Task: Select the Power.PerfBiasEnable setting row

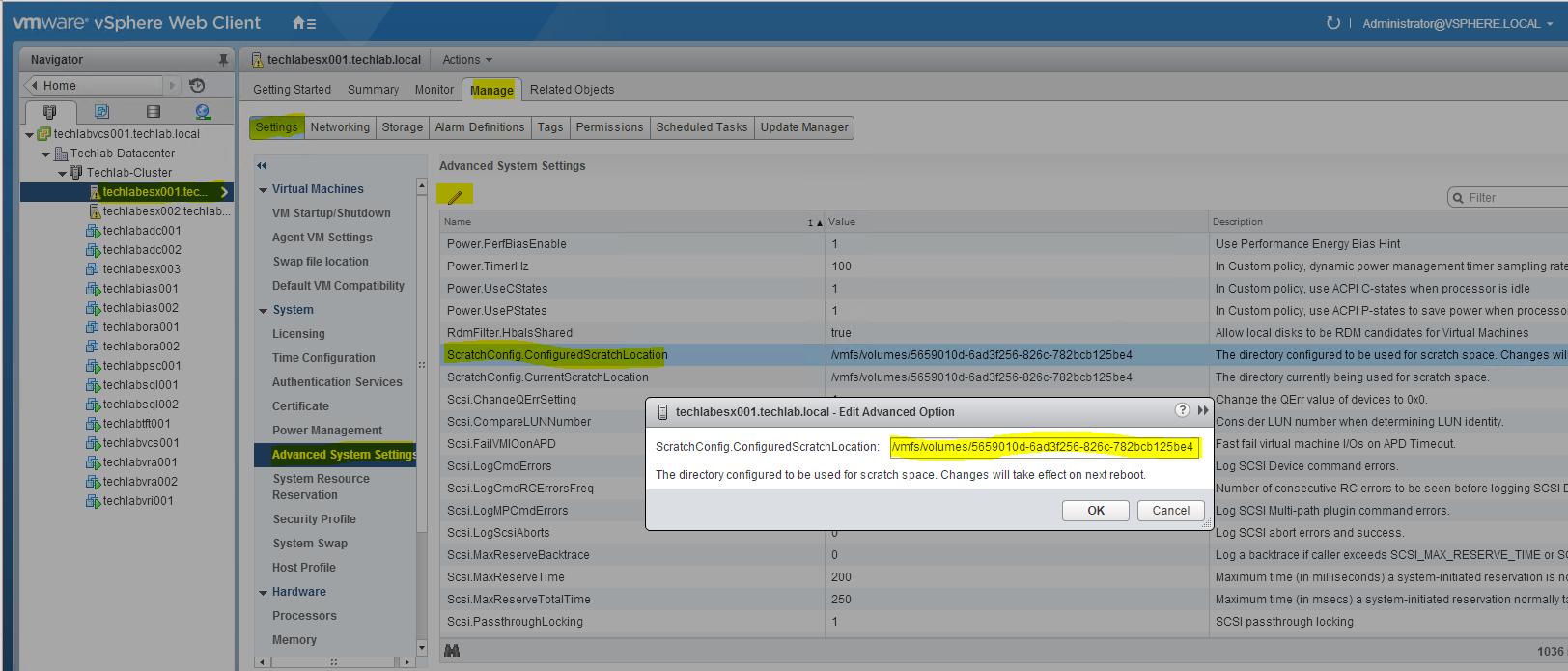Action: 1004,244
